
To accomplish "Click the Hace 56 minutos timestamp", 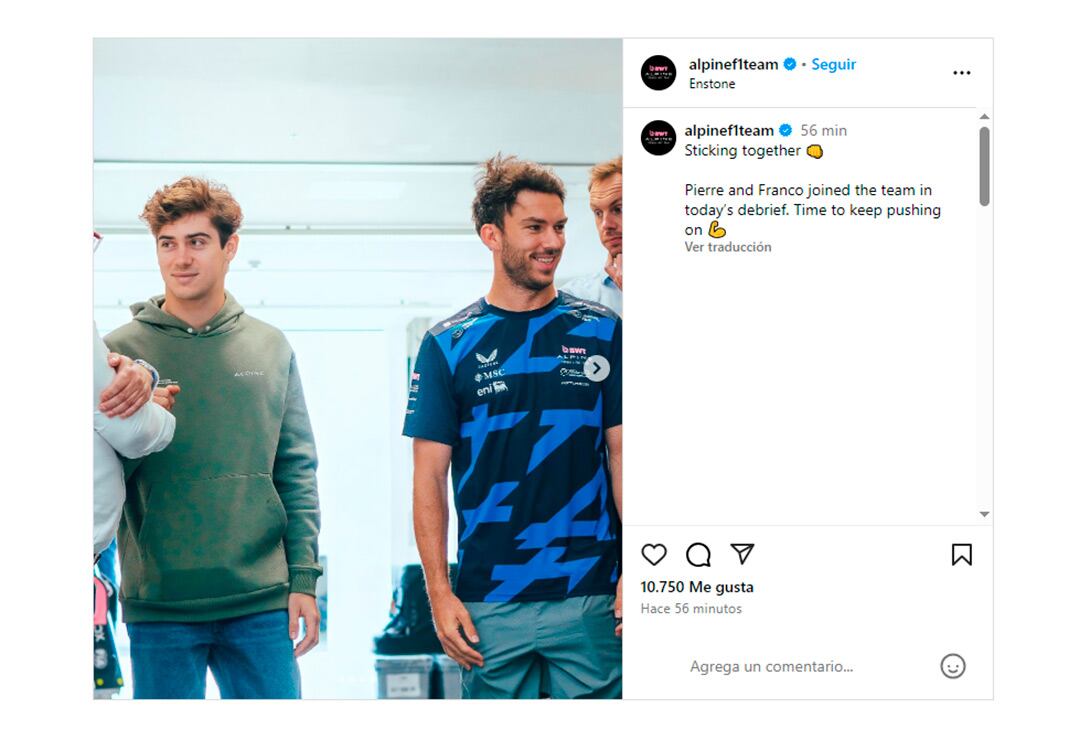I will point(691,608).
